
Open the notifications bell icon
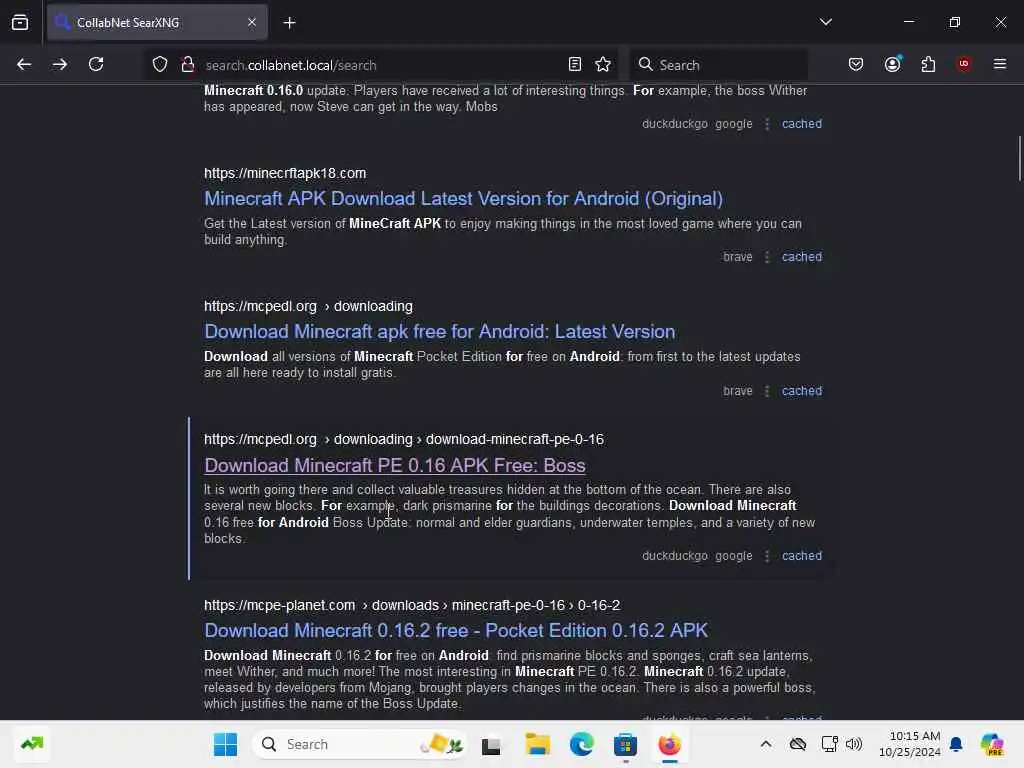tap(956, 744)
